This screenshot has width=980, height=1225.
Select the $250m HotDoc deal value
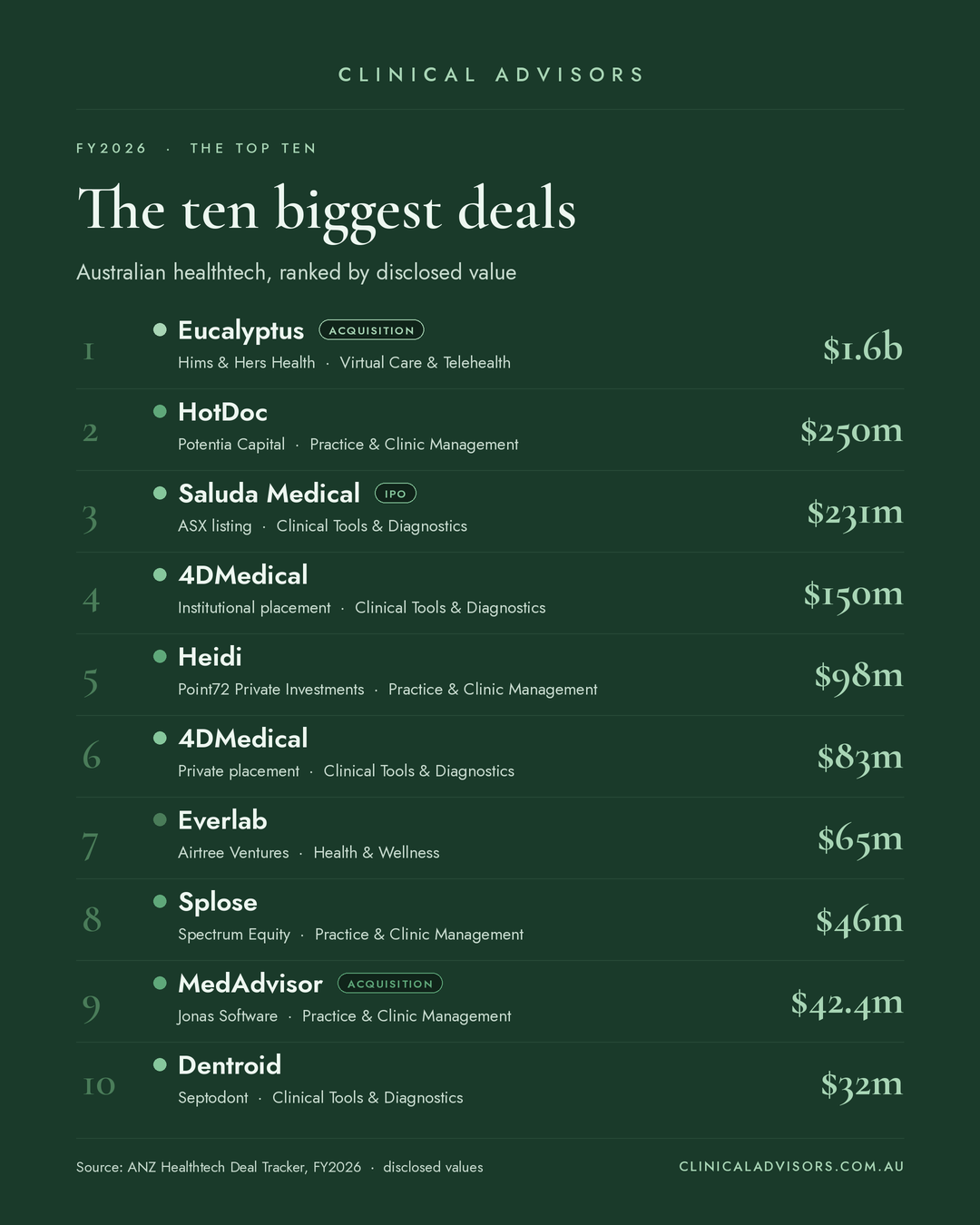[851, 429]
